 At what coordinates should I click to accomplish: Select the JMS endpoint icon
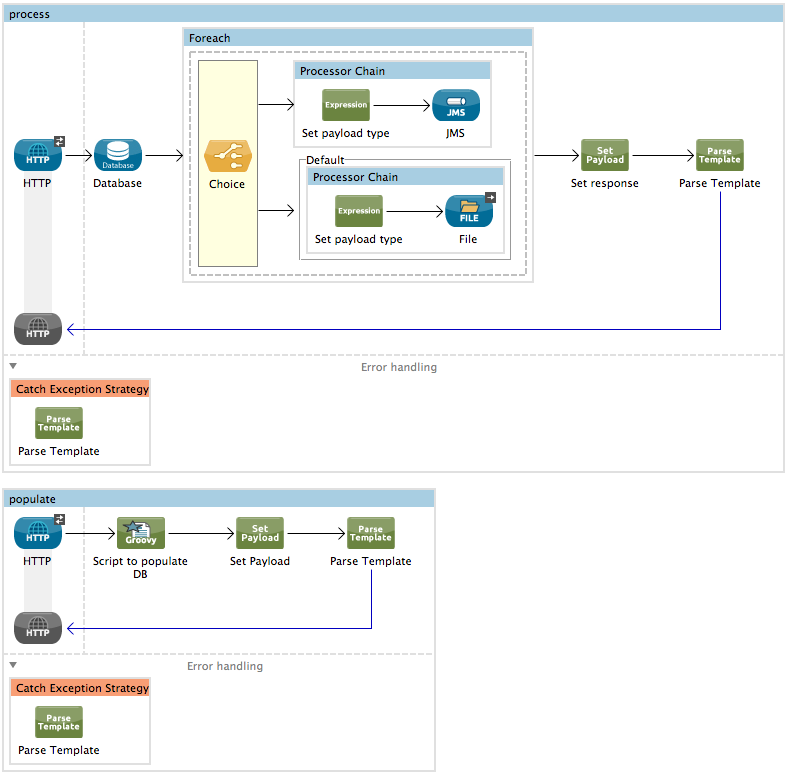click(456, 106)
